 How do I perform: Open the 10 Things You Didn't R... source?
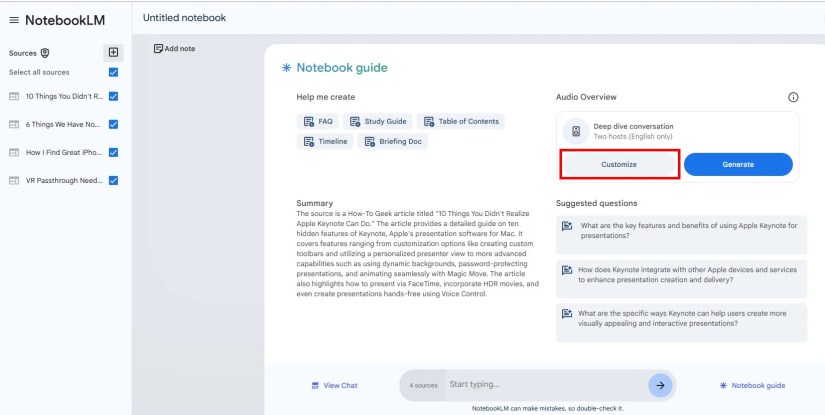click(65, 96)
